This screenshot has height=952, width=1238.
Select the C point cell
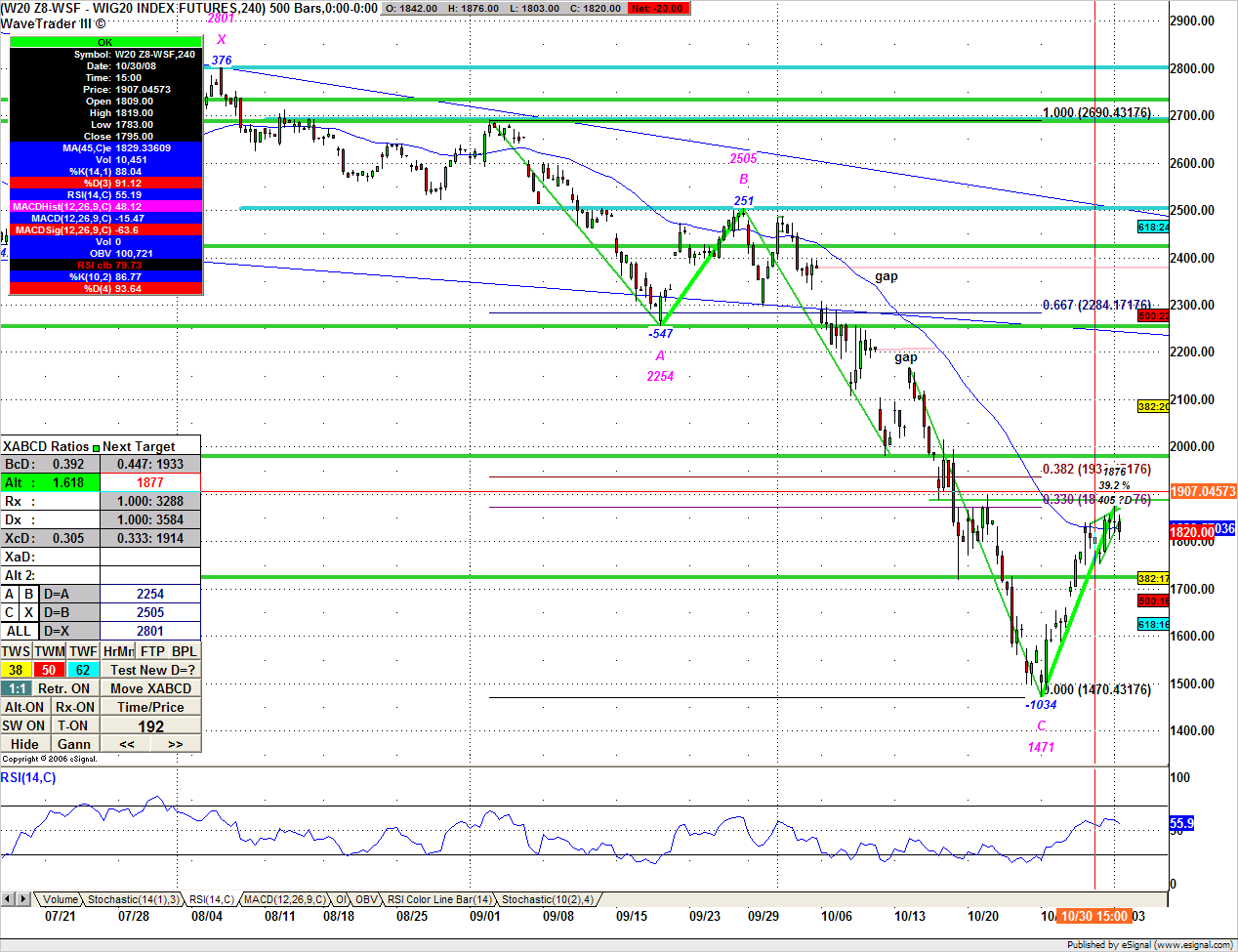point(10,612)
